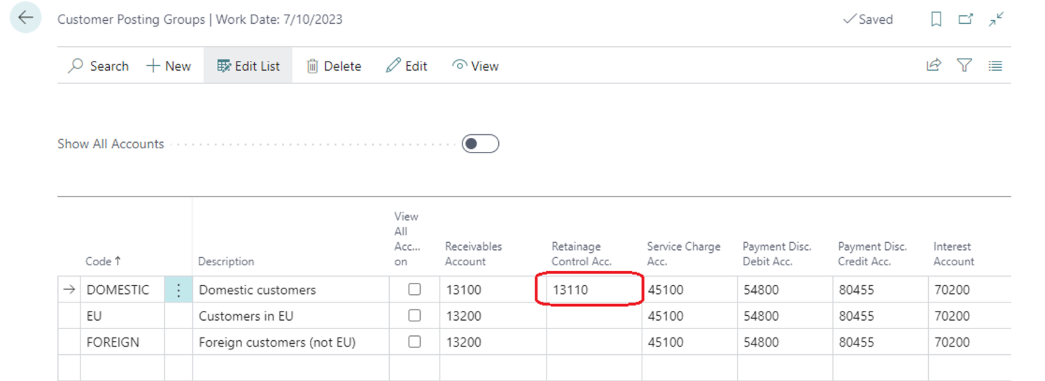Click the list view layout icon

pos(996,66)
